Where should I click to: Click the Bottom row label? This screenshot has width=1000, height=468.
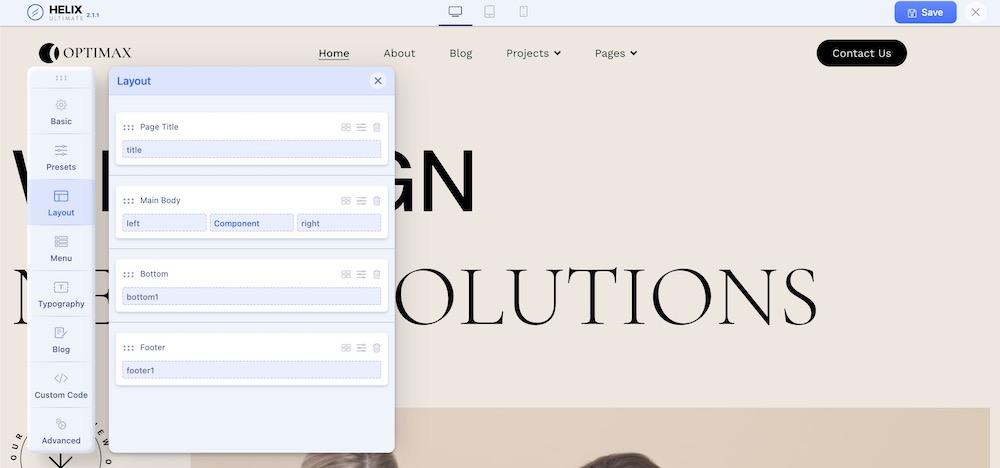coord(154,274)
